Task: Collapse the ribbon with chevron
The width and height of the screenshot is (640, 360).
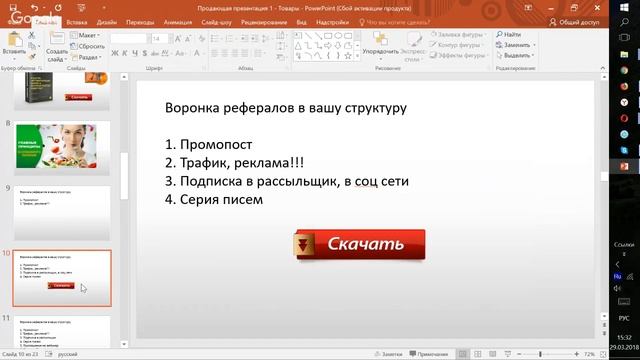Action: click(x=603, y=68)
